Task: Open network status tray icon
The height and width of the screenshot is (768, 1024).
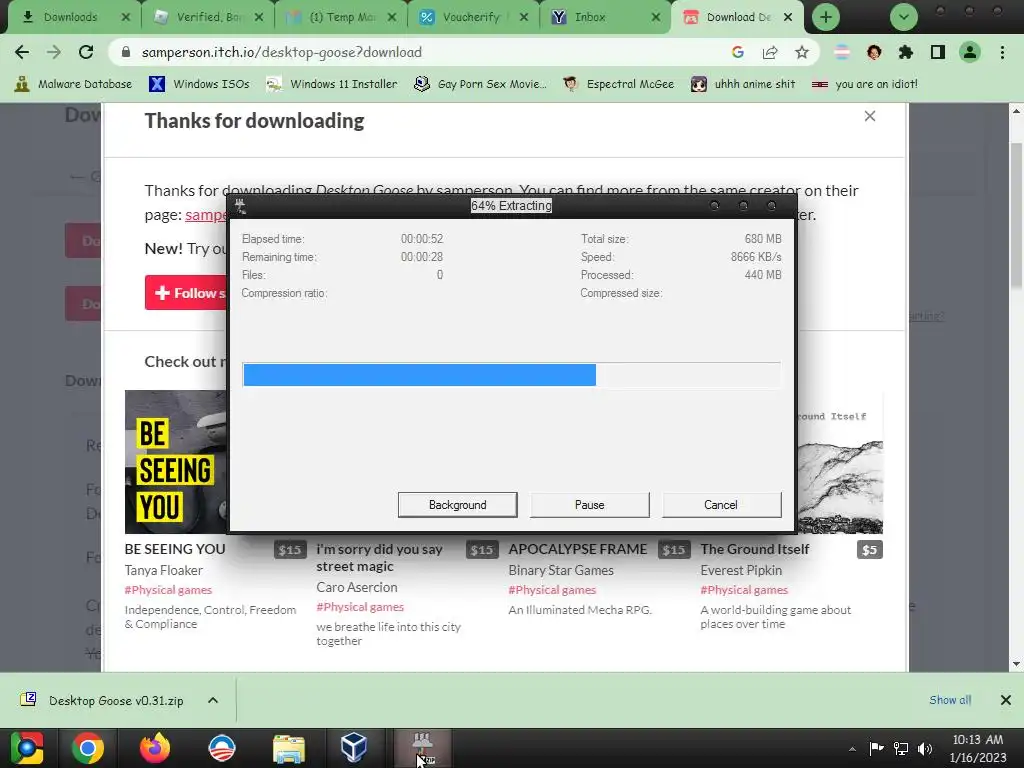Action: tap(901, 748)
